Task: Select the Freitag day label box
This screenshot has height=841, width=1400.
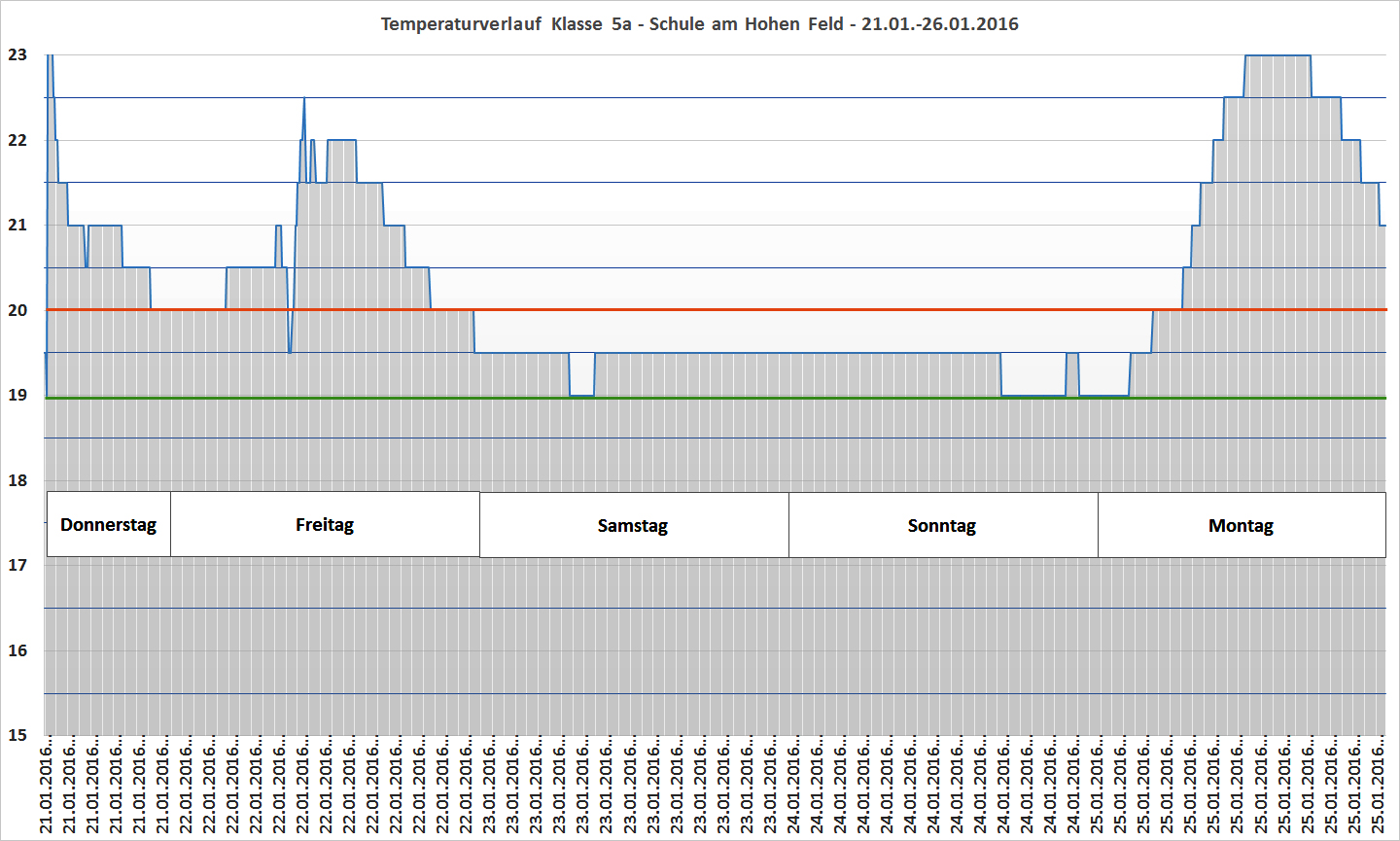Action: (325, 525)
